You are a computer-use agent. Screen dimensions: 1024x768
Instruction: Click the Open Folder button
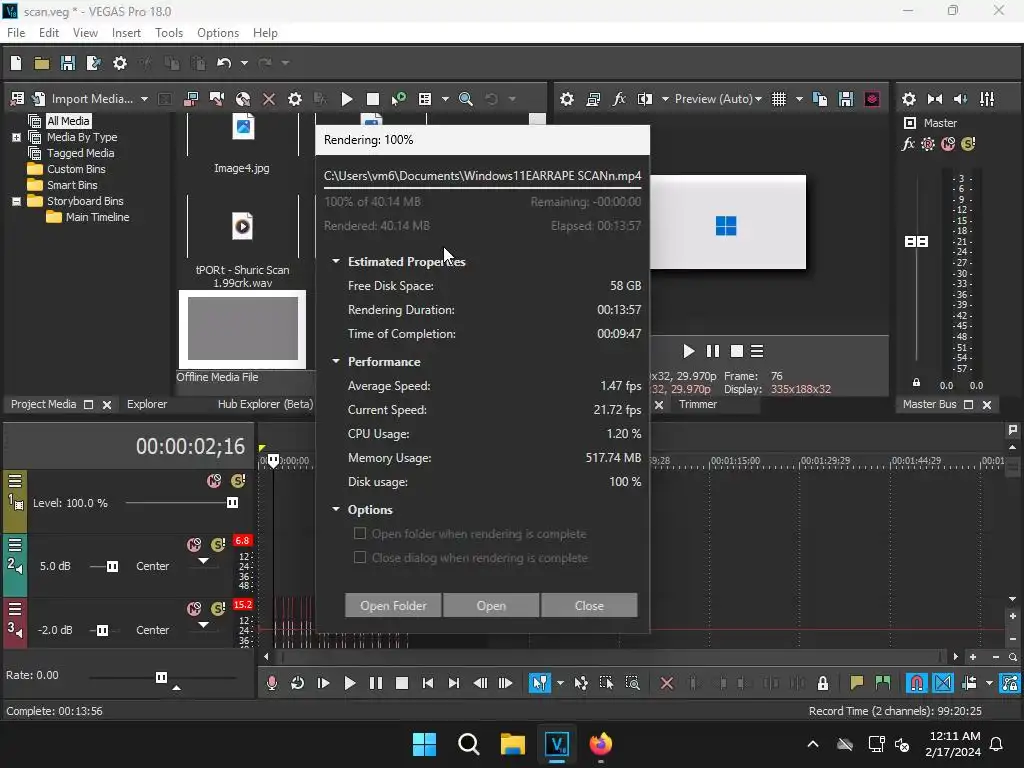(393, 605)
